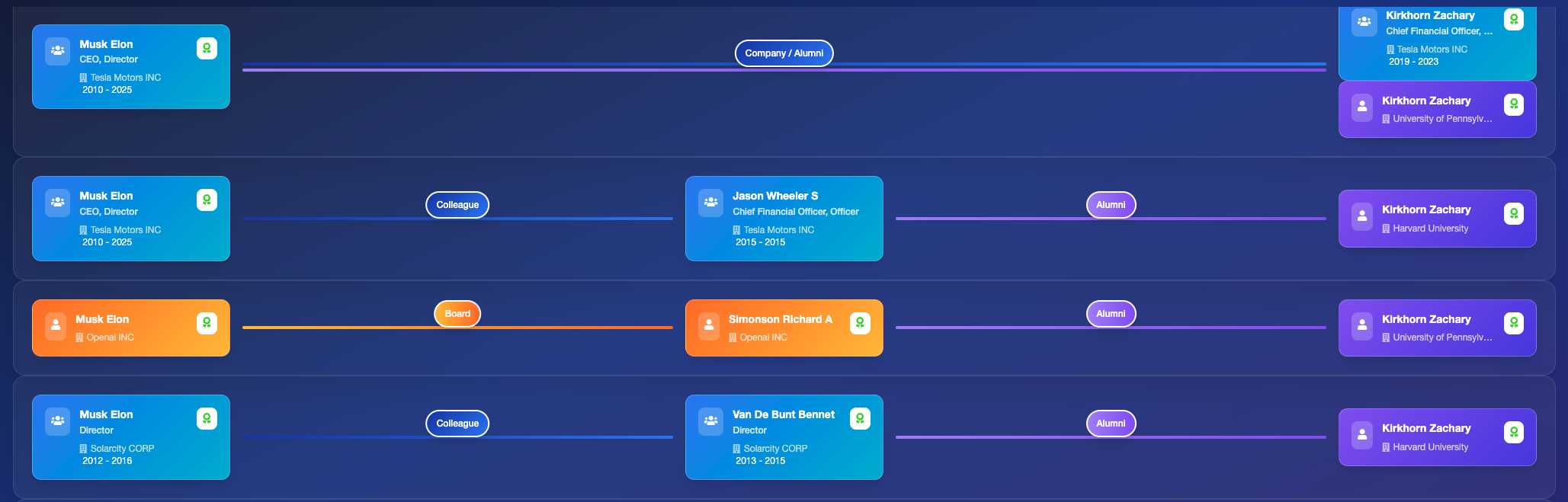Click the award badge on Musk Elon Openai card
The height and width of the screenshot is (502, 1568).
pos(207,323)
